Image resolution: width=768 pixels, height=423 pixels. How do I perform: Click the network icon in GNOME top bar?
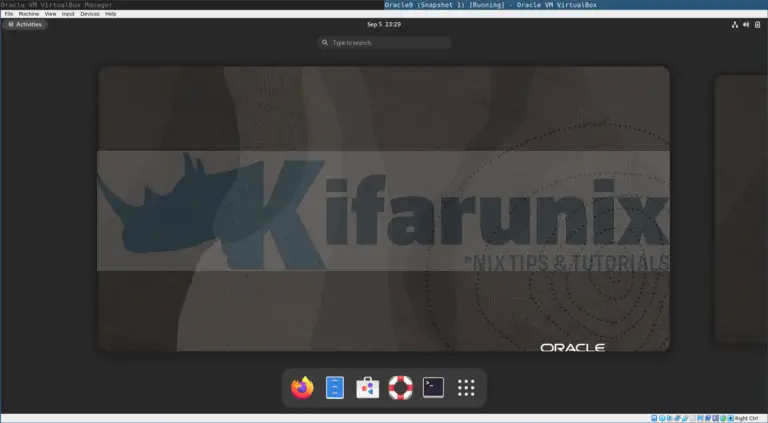pyautogui.click(x=735, y=23)
